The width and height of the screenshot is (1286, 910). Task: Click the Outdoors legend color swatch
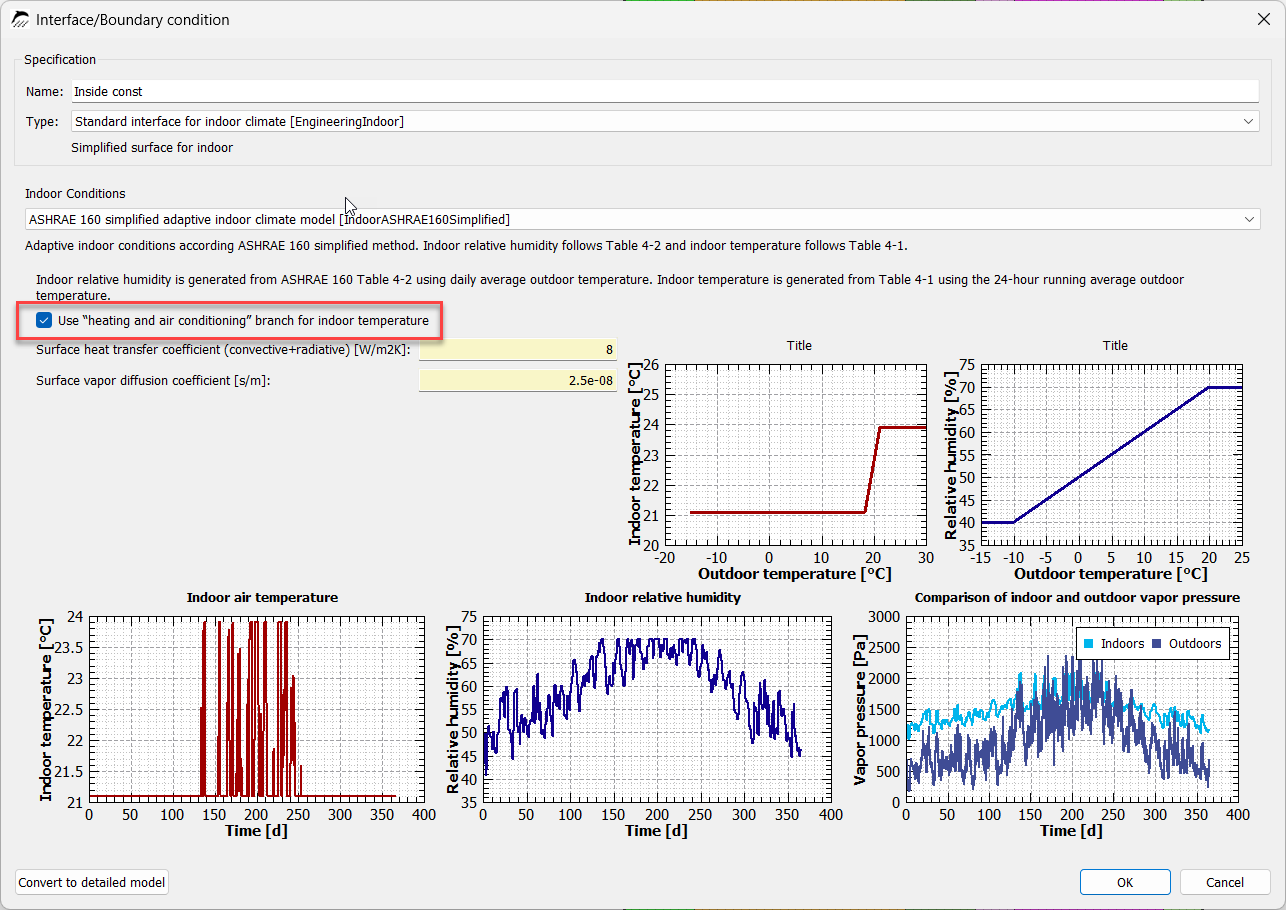(x=1158, y=644)
